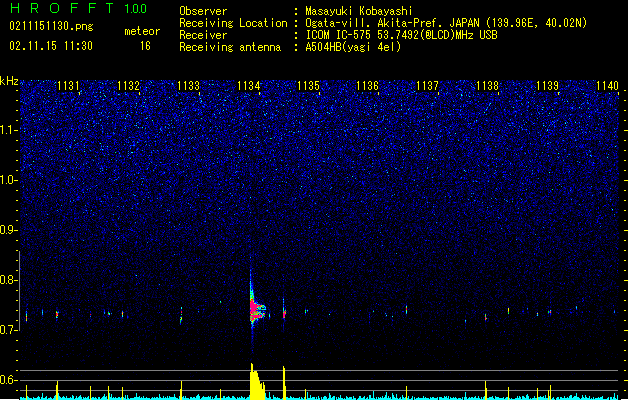This screenshot has height=400, width=629.
Task: Click the 0.8 kHz axis label
Action: (8, 280)
